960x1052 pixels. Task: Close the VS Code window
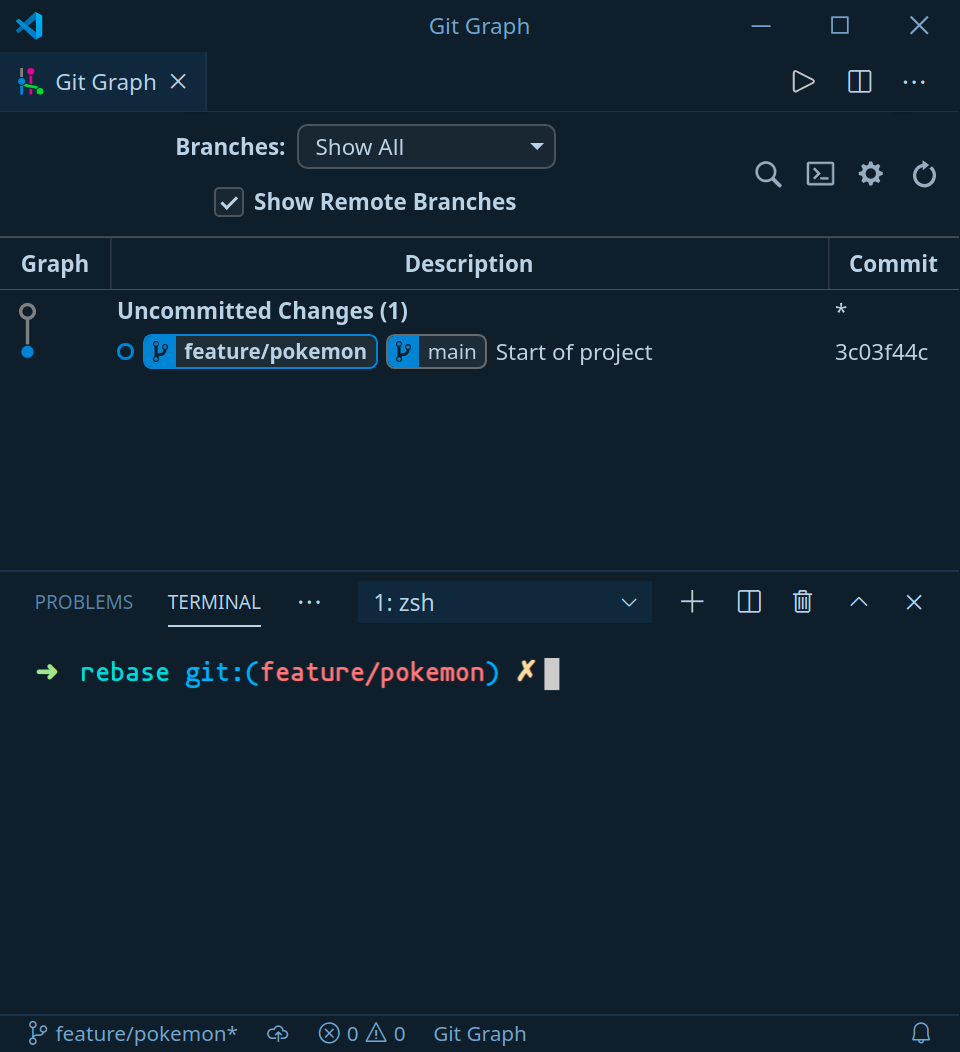pyautogui.click(x=919, y=25)
